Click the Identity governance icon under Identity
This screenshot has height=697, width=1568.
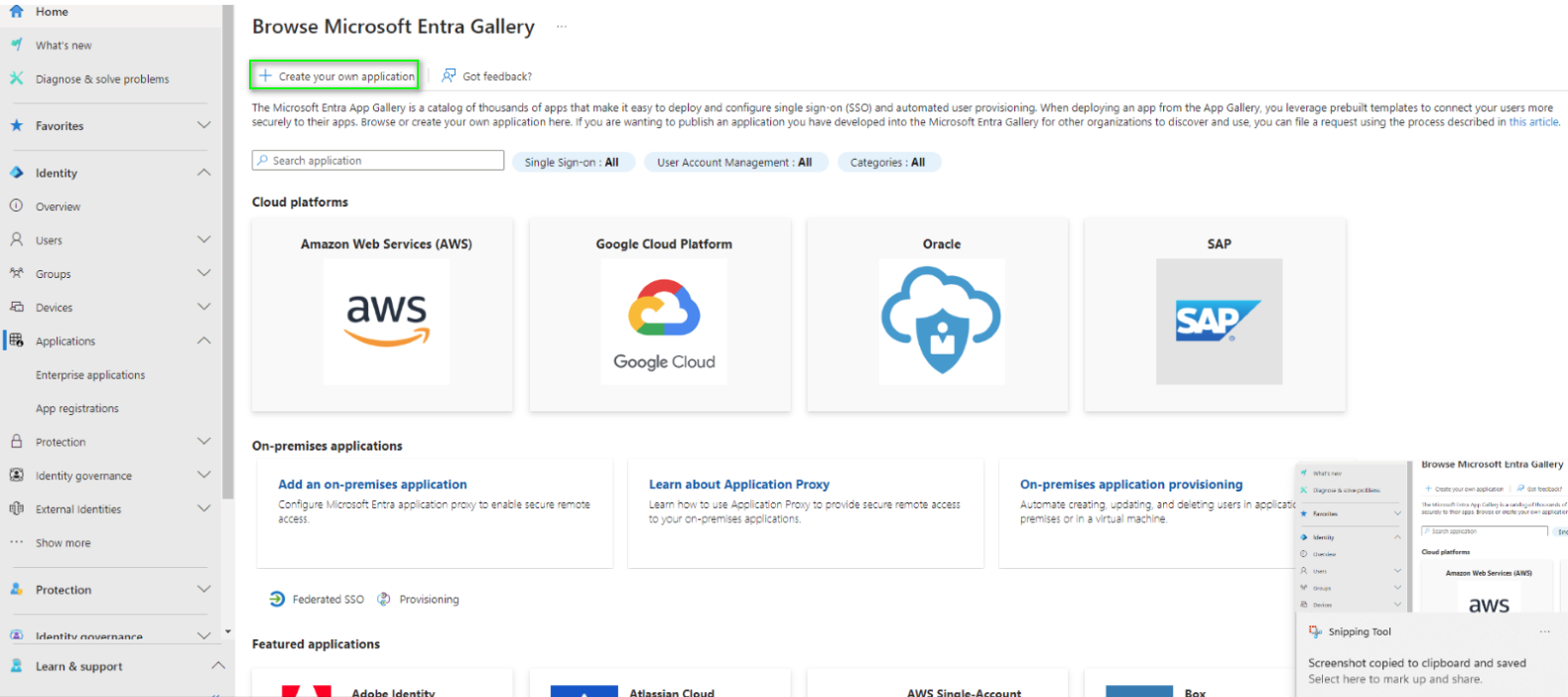pos(16,475)
